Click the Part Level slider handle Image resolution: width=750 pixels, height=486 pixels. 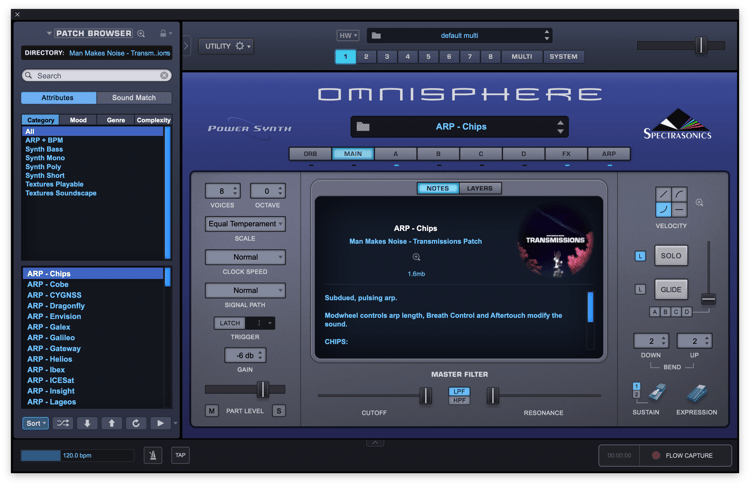click(263, 389)
